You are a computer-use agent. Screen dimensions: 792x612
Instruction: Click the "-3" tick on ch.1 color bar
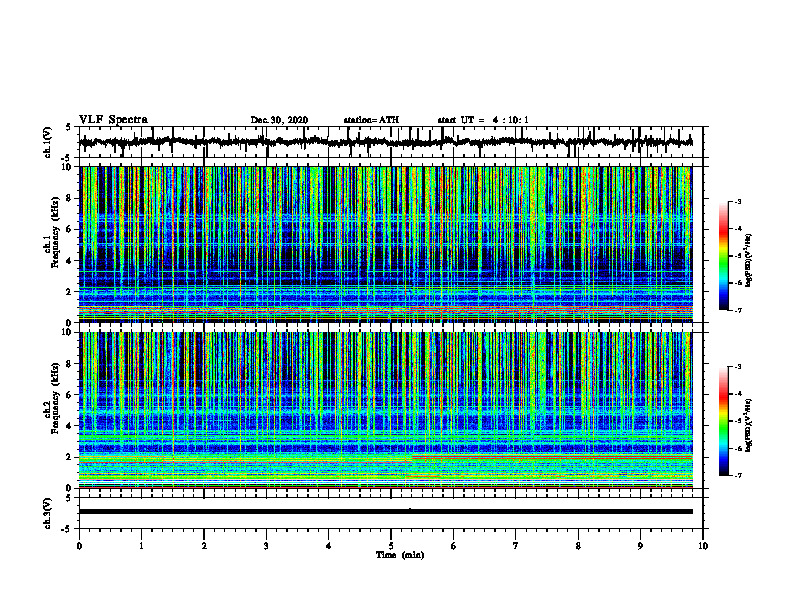[737, 202]
